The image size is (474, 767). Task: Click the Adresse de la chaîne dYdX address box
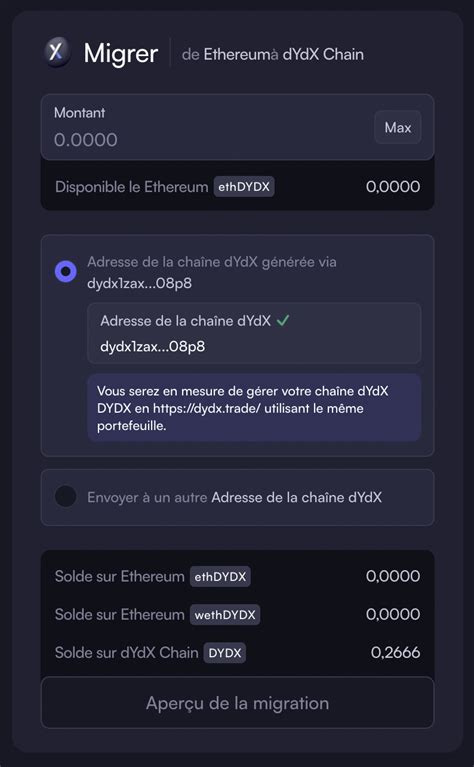[x=254, y=334]
